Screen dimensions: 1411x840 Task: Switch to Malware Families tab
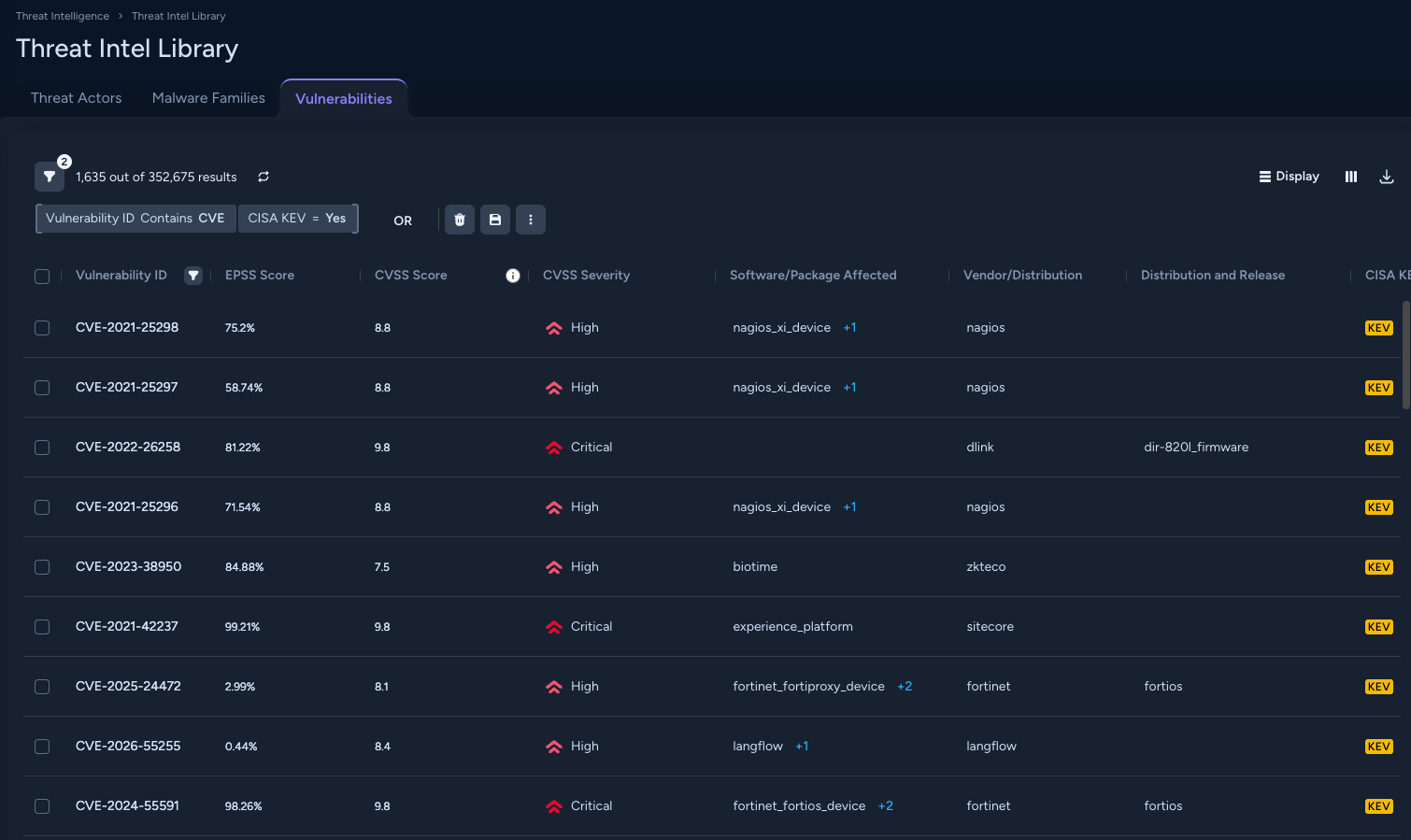208,98
